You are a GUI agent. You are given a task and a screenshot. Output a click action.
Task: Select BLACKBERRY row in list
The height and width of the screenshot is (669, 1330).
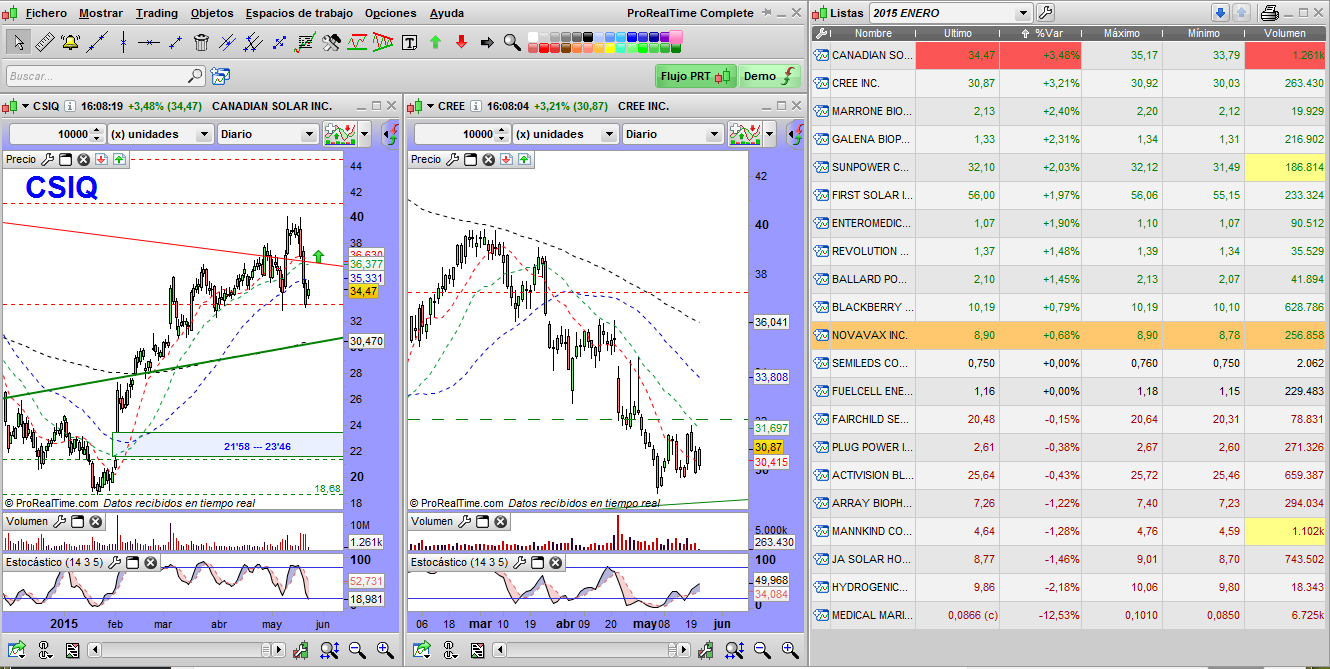click(x=1070, y=307)
